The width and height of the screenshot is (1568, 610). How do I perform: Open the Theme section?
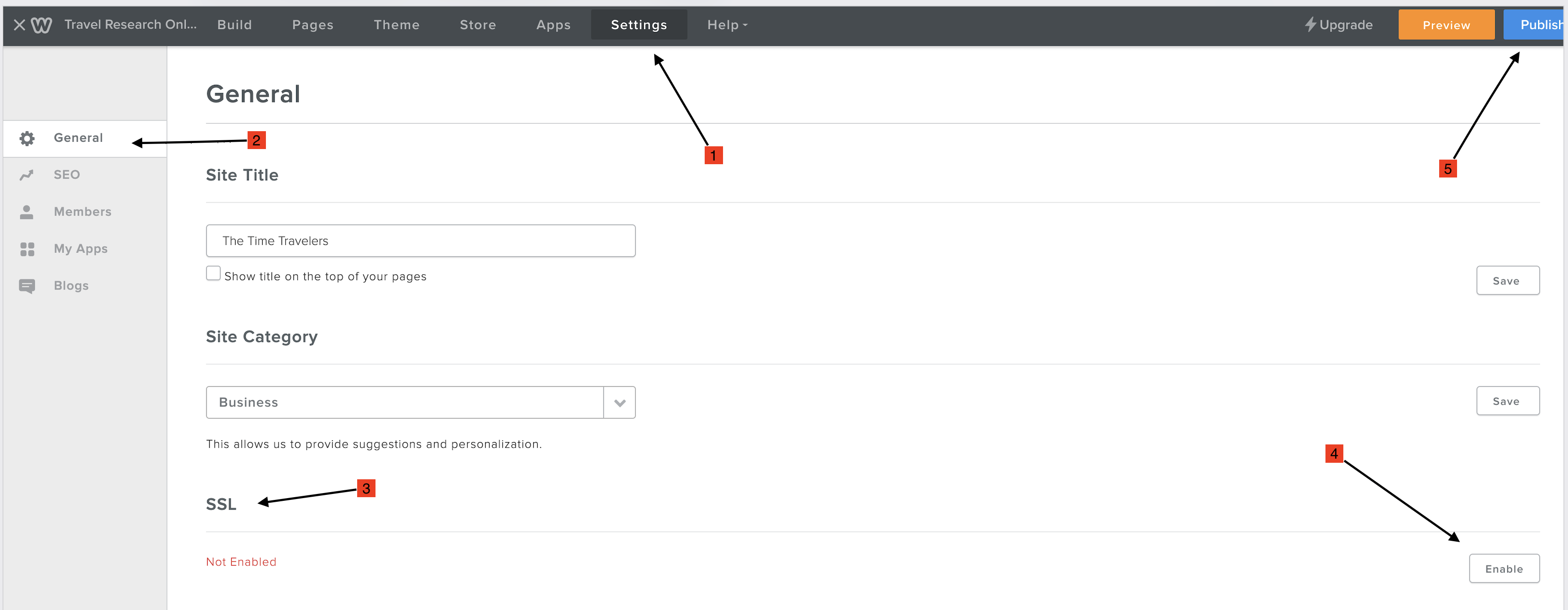[x=397, y=24]
